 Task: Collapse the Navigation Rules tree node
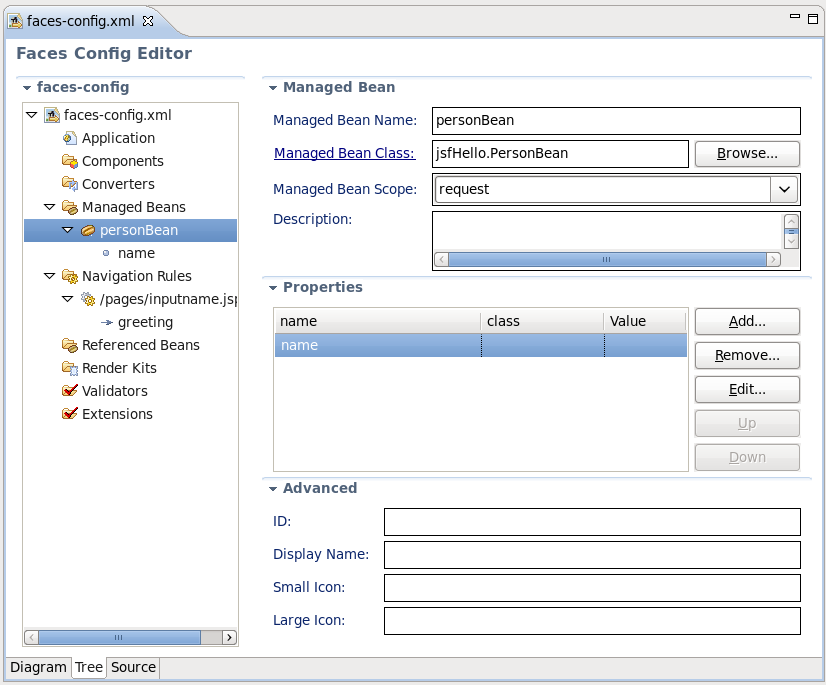click(x=49, y=276)
